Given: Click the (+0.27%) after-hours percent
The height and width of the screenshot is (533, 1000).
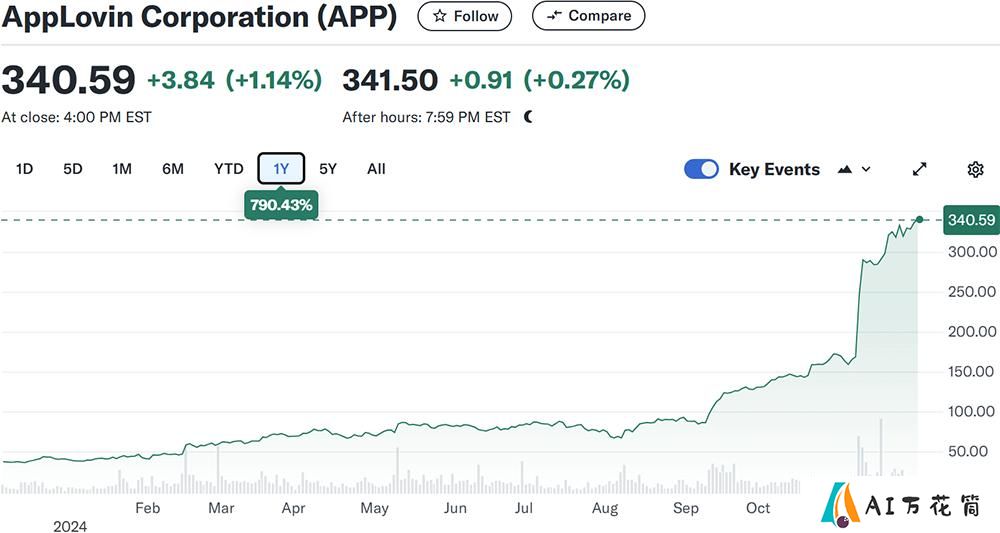Looking at the screenshot, I should pos(577,80).
